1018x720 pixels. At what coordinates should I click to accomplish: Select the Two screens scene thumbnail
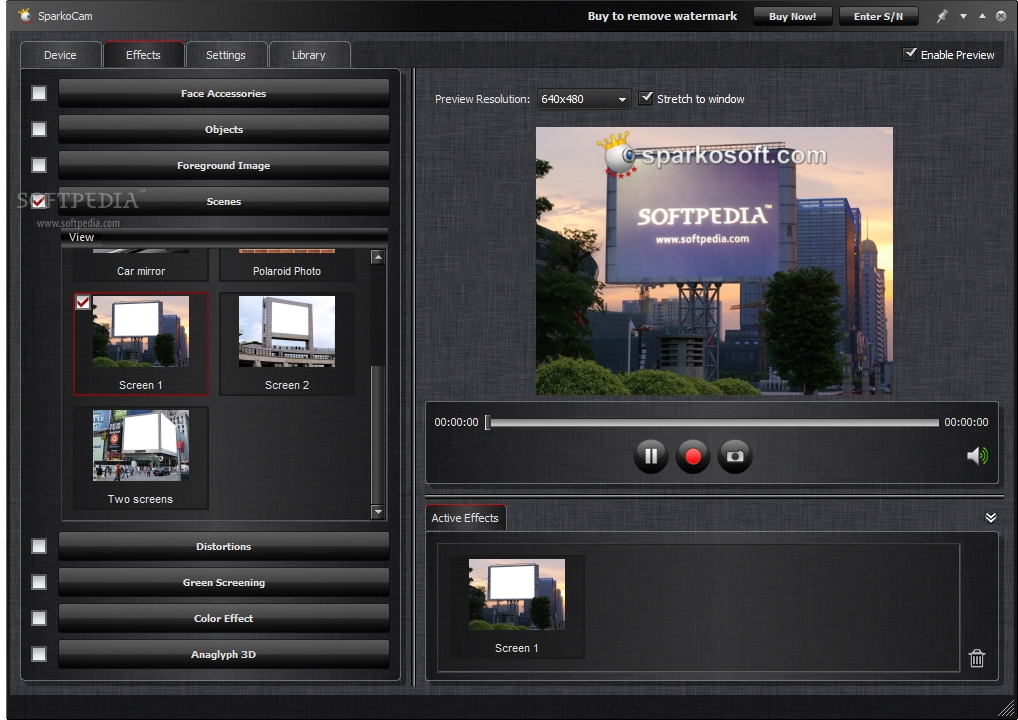(141, 457)
